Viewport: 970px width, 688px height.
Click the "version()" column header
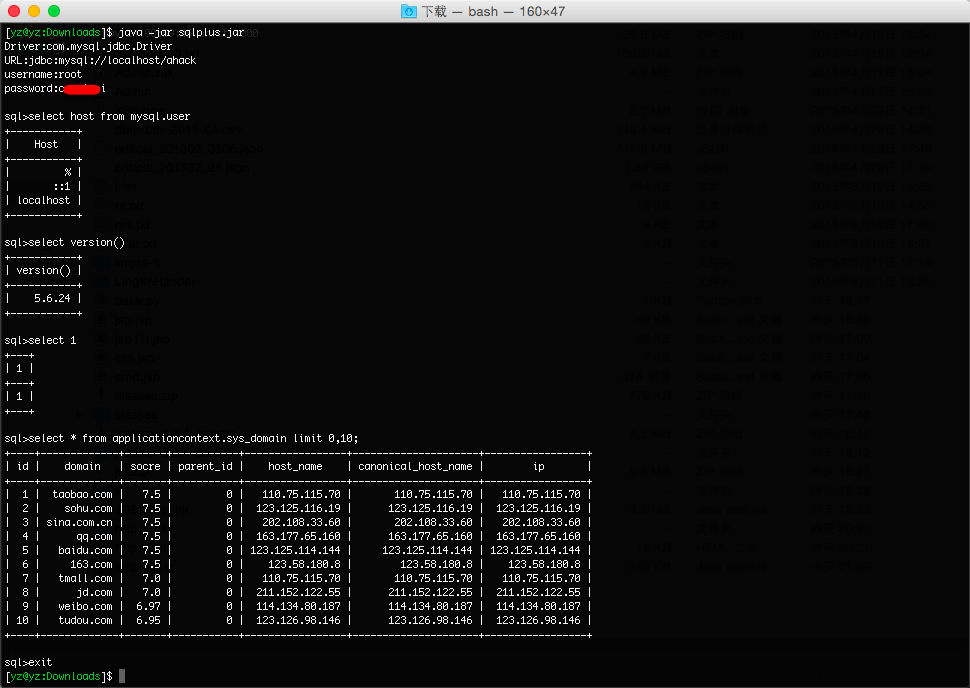[43, 270]
